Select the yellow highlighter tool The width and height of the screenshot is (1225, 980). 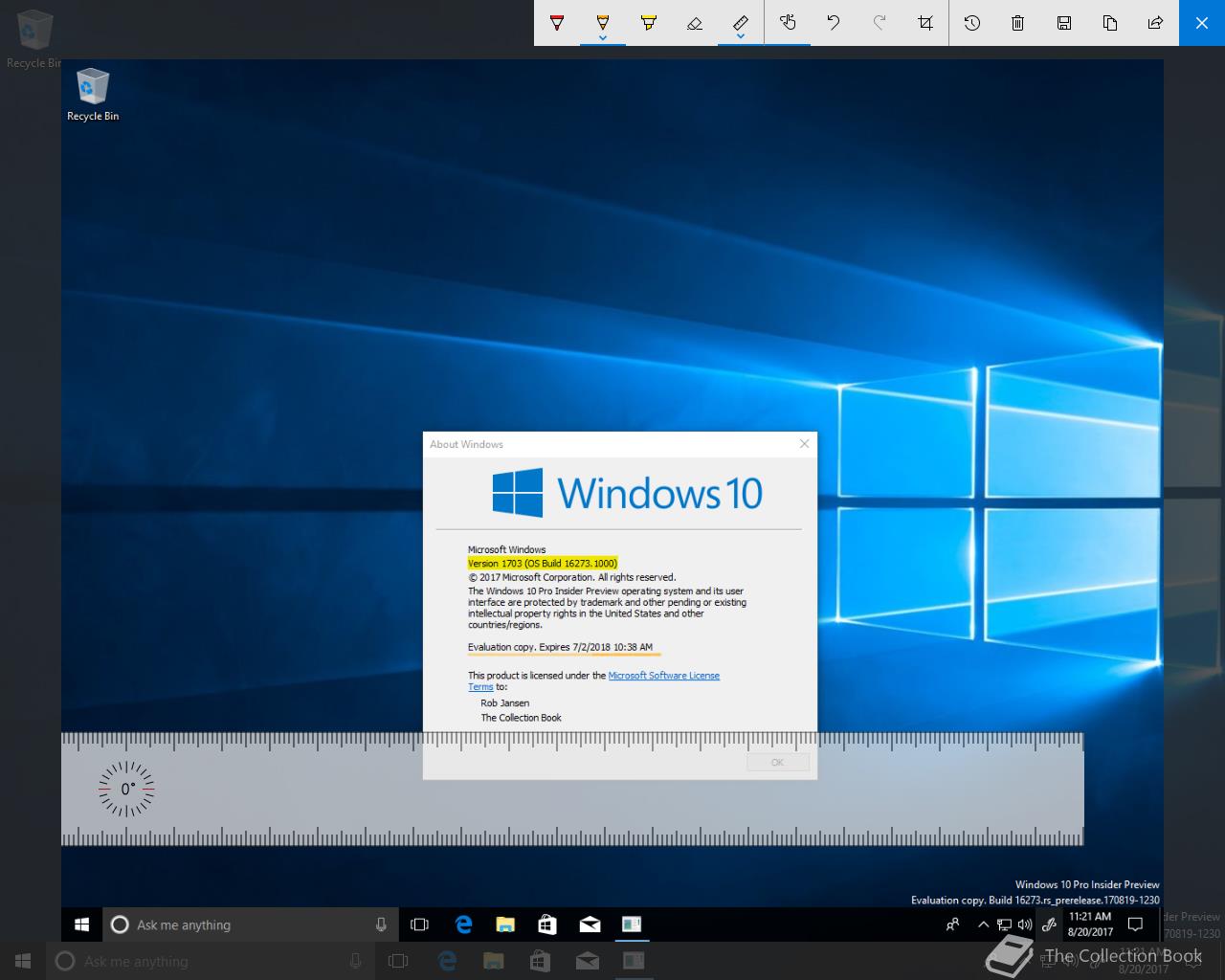pyautogui.click(x=649, y=22)
